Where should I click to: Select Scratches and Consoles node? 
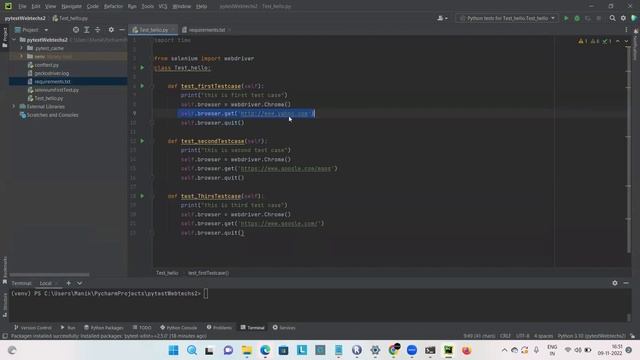[49, 115]
